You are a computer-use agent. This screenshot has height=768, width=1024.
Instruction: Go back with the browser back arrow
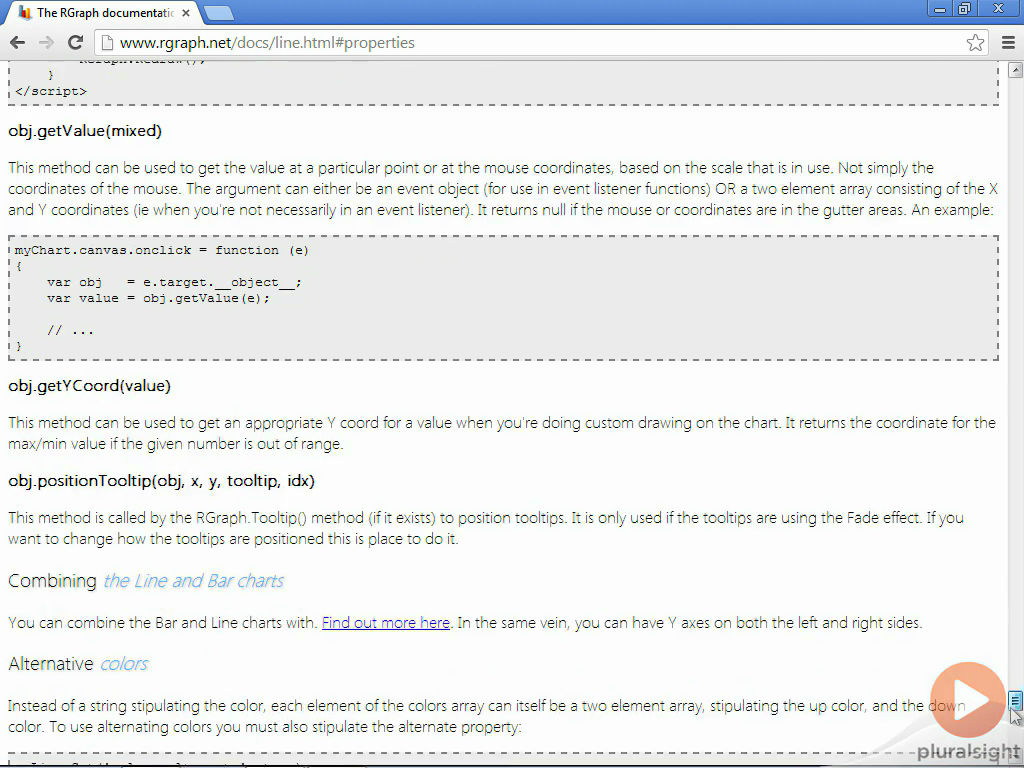(x=18, y=42)
